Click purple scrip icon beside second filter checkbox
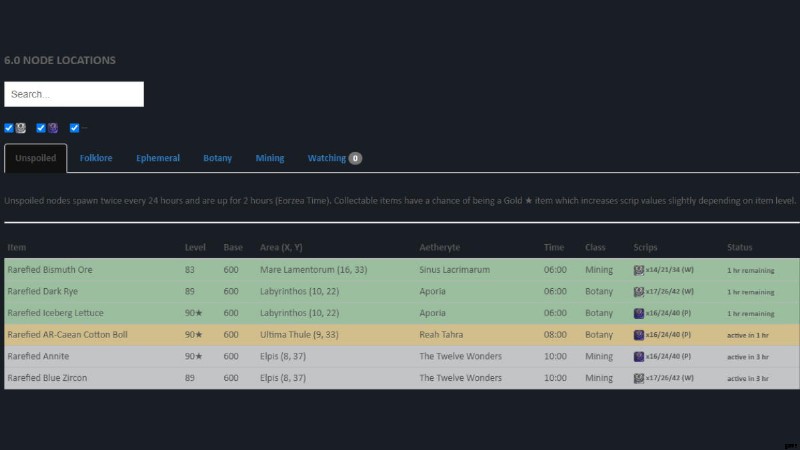The height and width of the screenshot is (450, 800). (53, 128)
